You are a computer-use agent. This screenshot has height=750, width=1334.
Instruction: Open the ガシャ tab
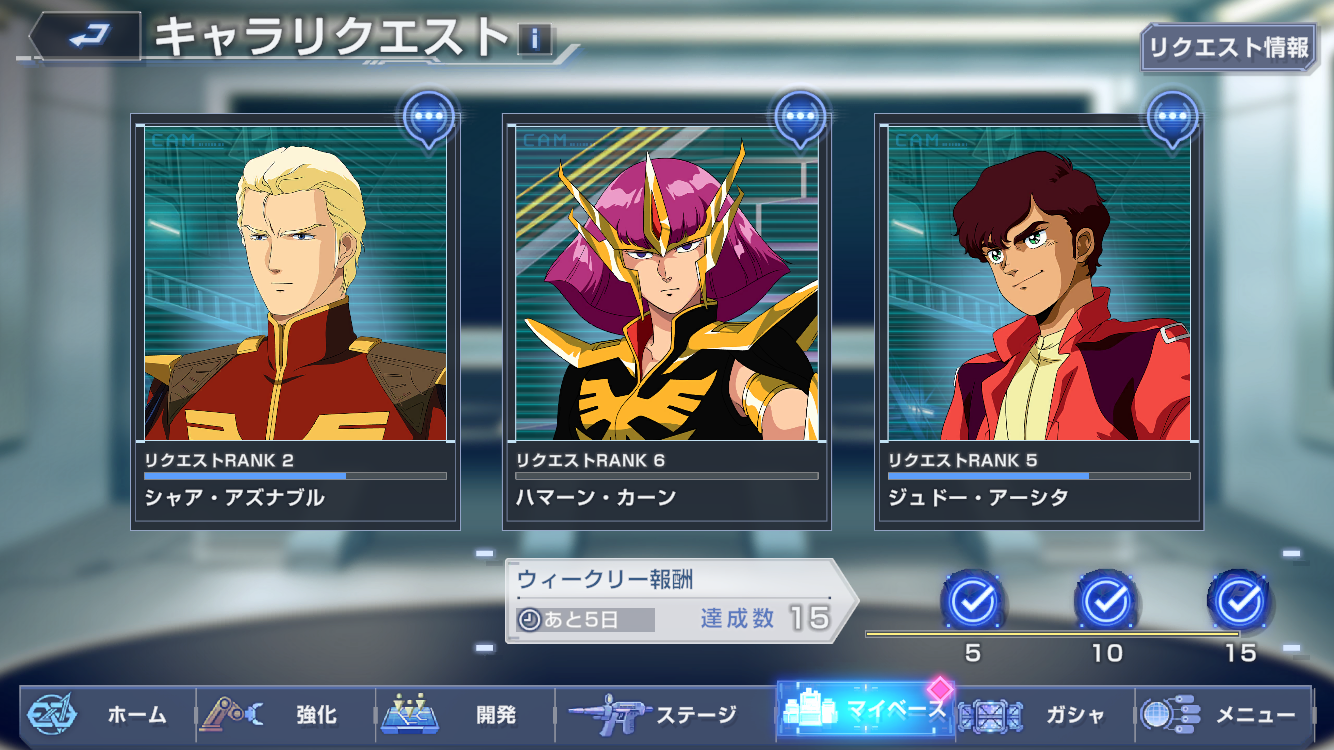(1044, 715)
